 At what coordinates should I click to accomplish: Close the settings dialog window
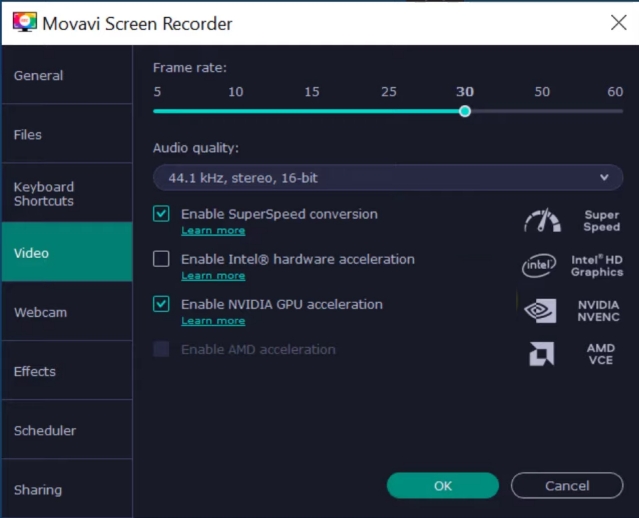[619, 22]
